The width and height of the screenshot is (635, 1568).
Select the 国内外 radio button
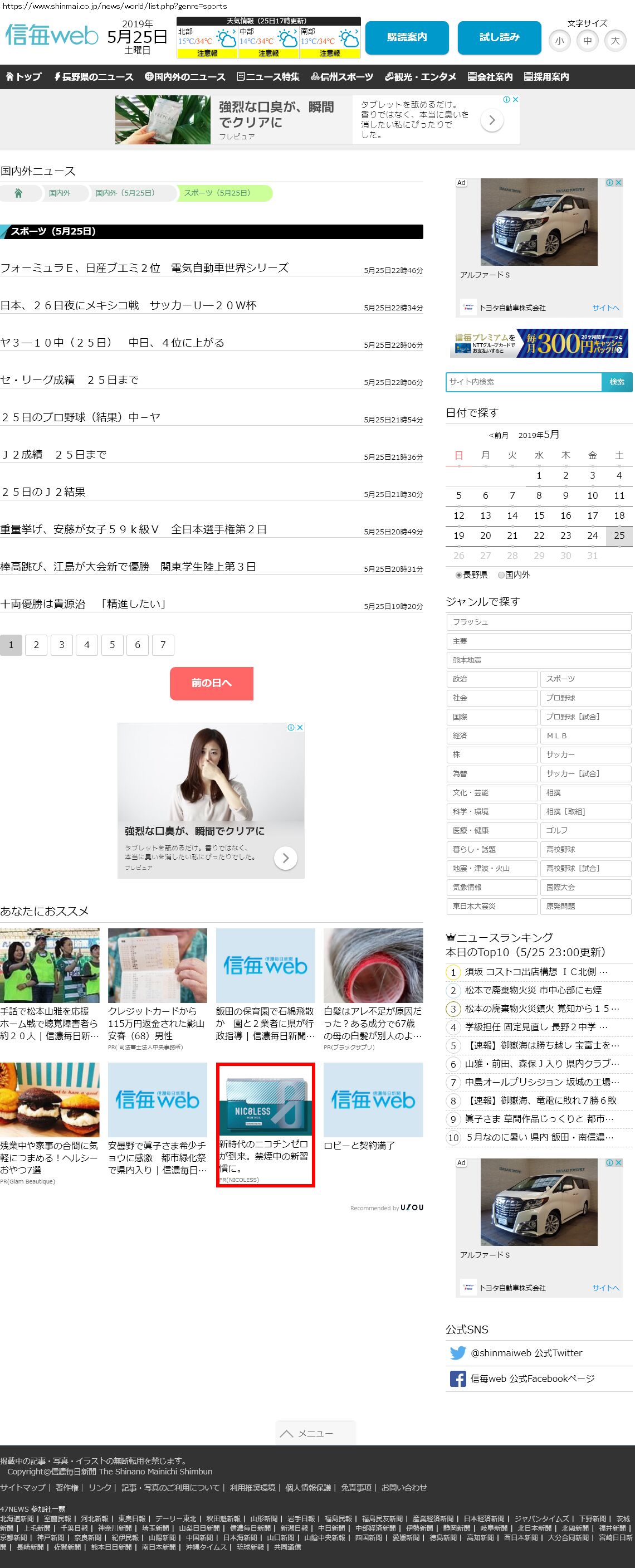[x=501, y=574]
